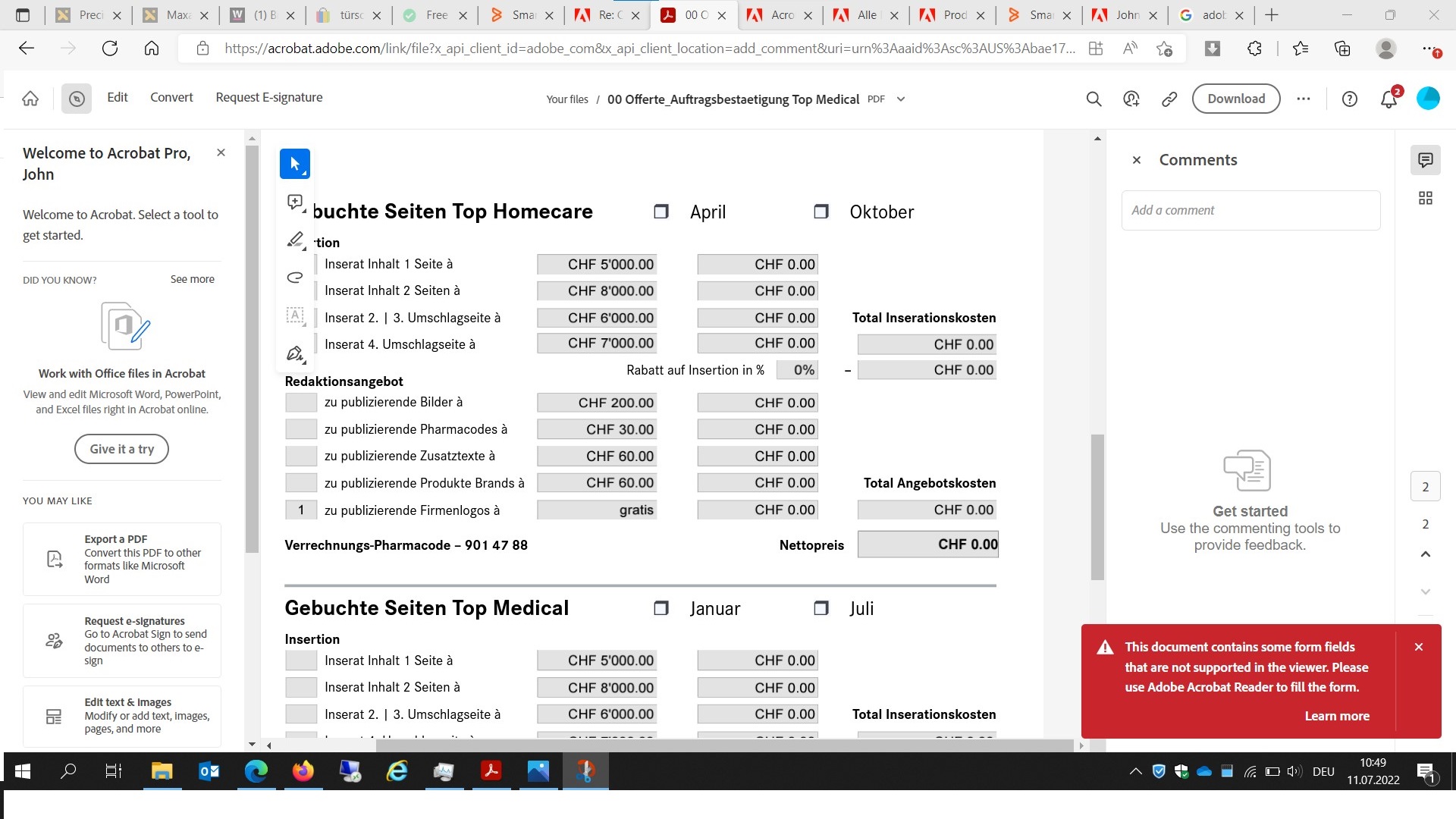Check the April checkbox for Top Homecare
1456x819 pixels.
click(661, 212)
